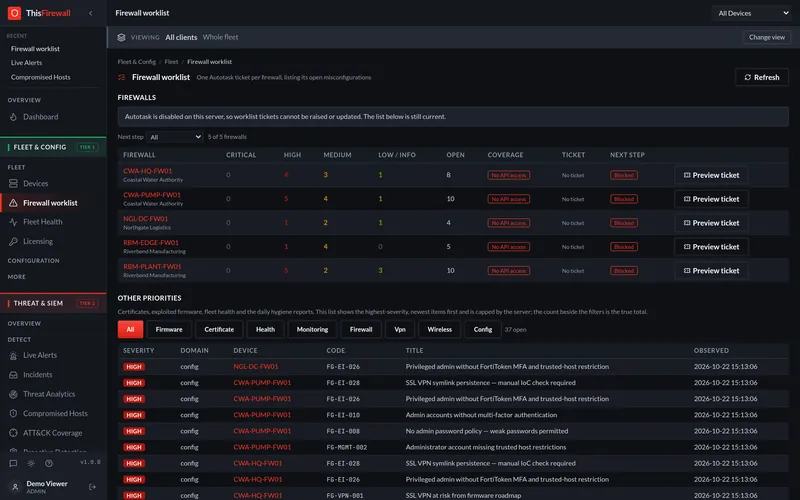This screenshot has height=500, width=800.
Task: Click the FG-MGMT-002 code cell
Action: (x=346, y=447)
